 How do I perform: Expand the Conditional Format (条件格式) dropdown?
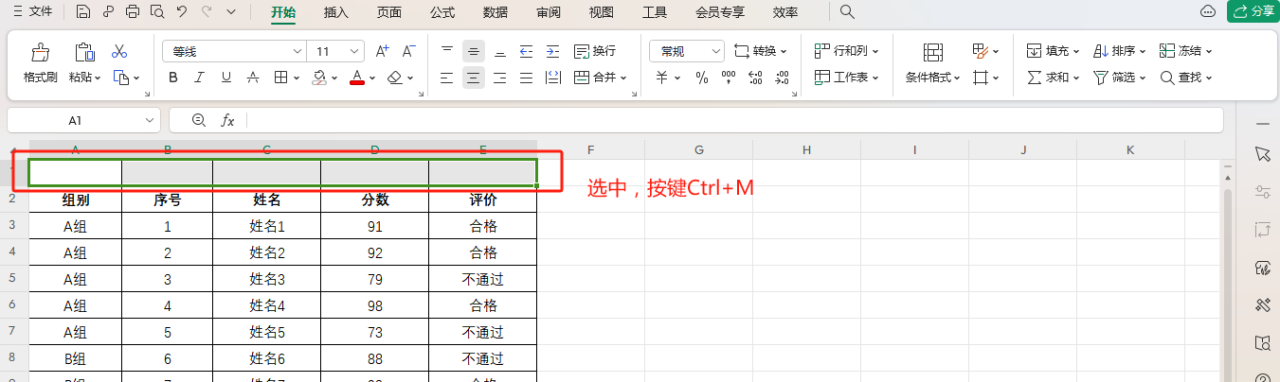957,77
